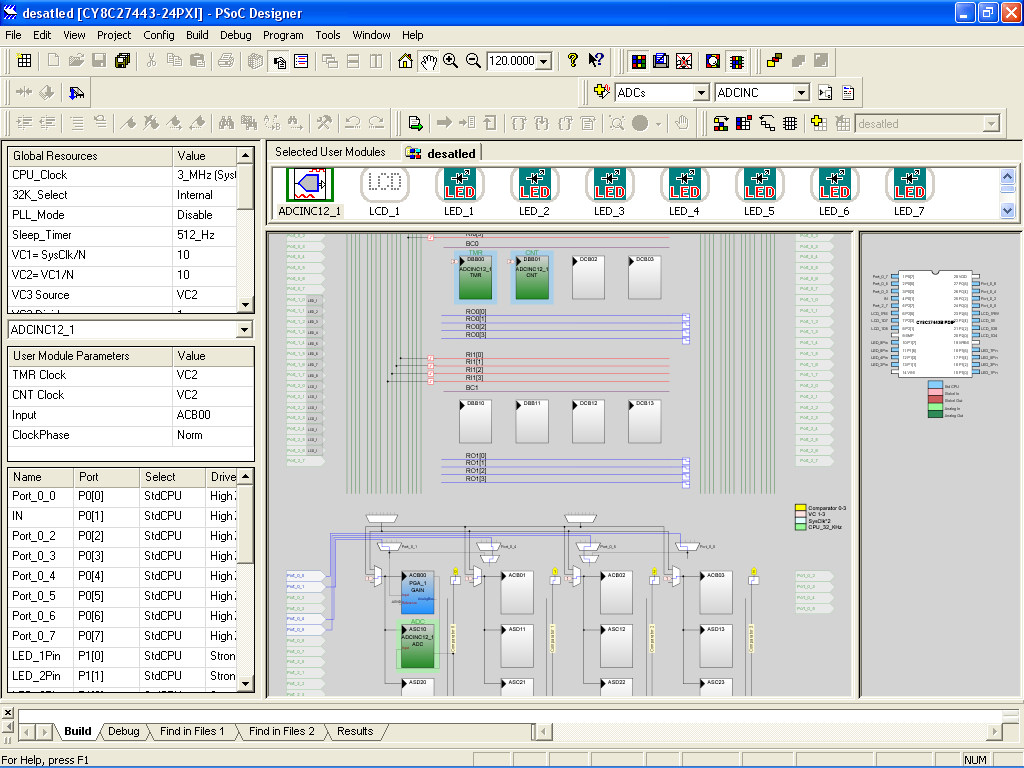Select the LED_1Pin row name
Screen dimensions: 1024x768
40,656
